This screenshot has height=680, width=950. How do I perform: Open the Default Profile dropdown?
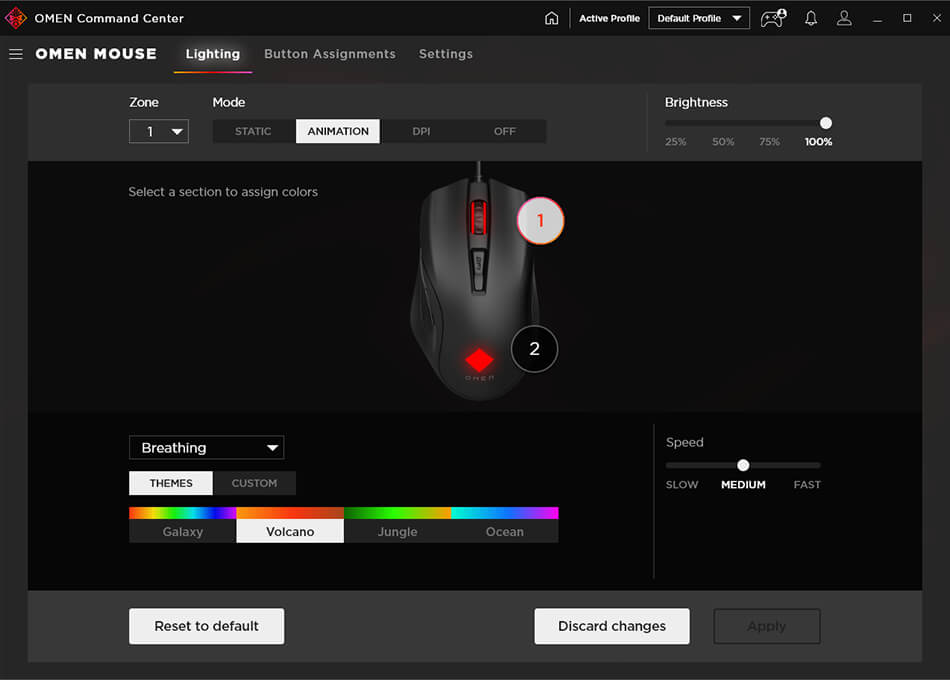tap(698, 17)
